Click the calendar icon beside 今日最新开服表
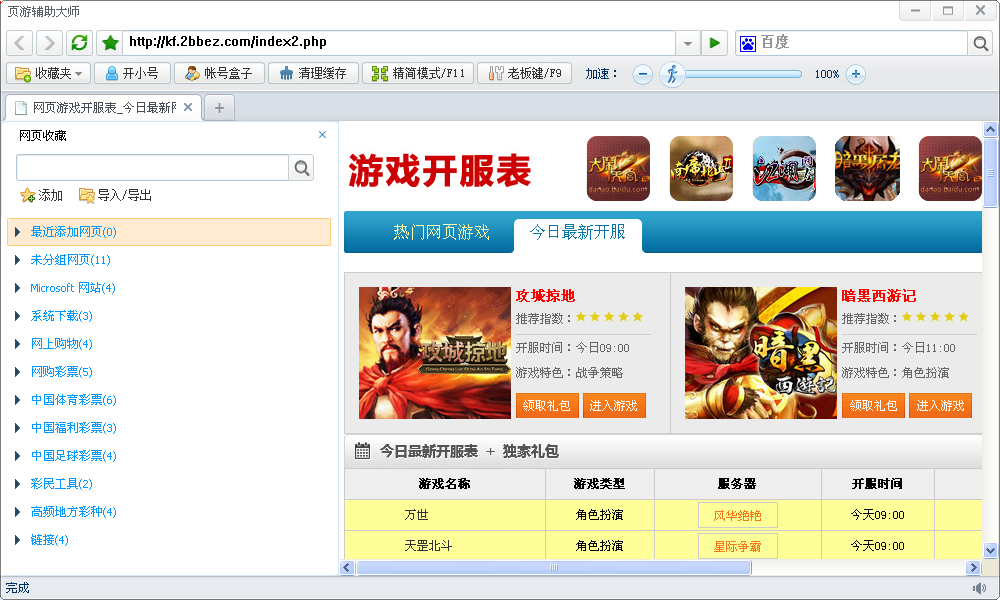1000x600 pixels. tap(362, 451)
